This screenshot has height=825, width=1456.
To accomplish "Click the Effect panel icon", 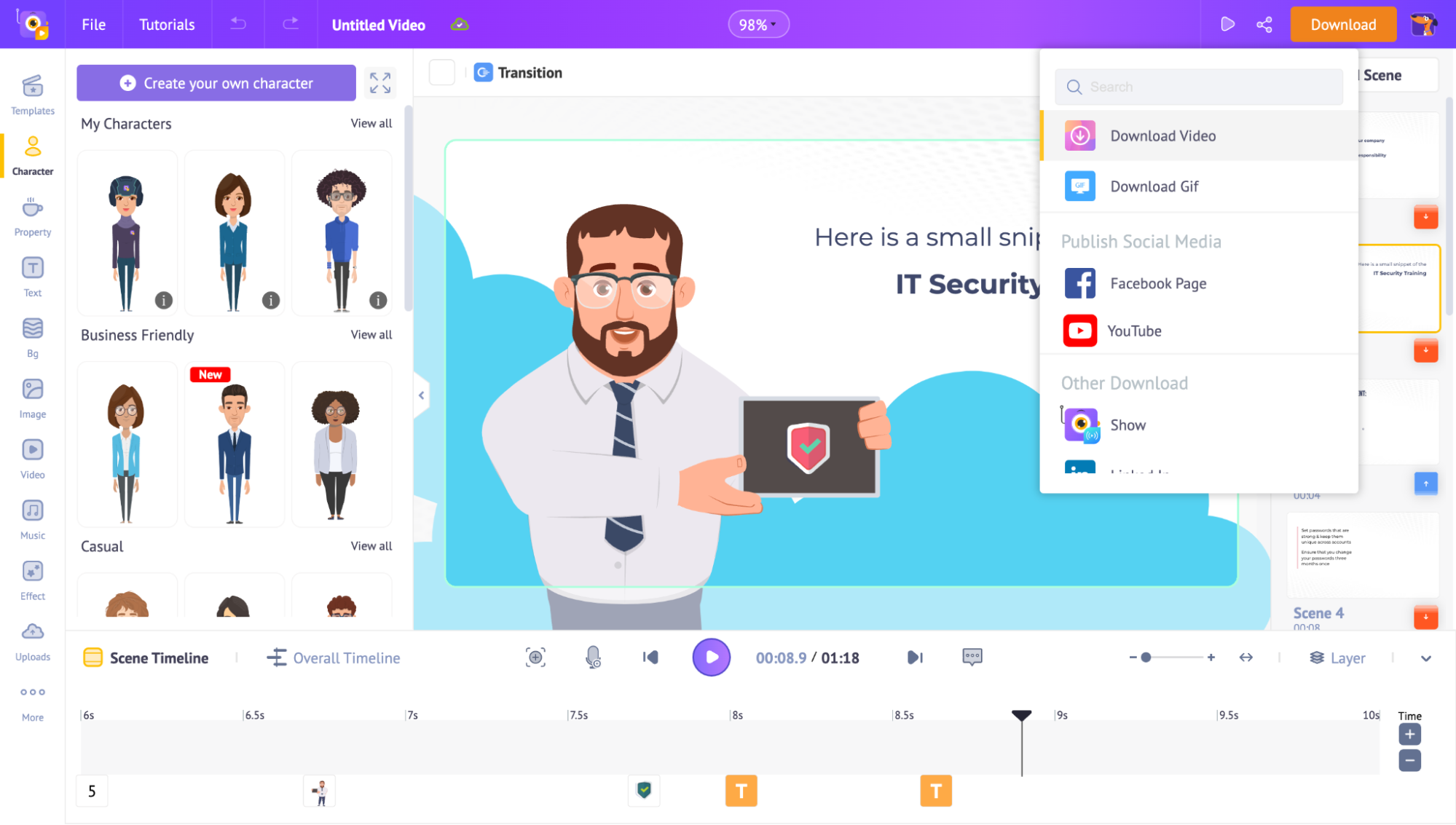I will tap(33, 571).
